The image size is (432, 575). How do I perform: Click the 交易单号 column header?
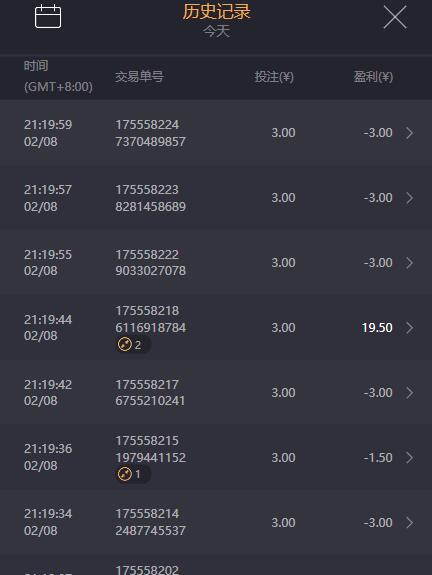[139, 77]
